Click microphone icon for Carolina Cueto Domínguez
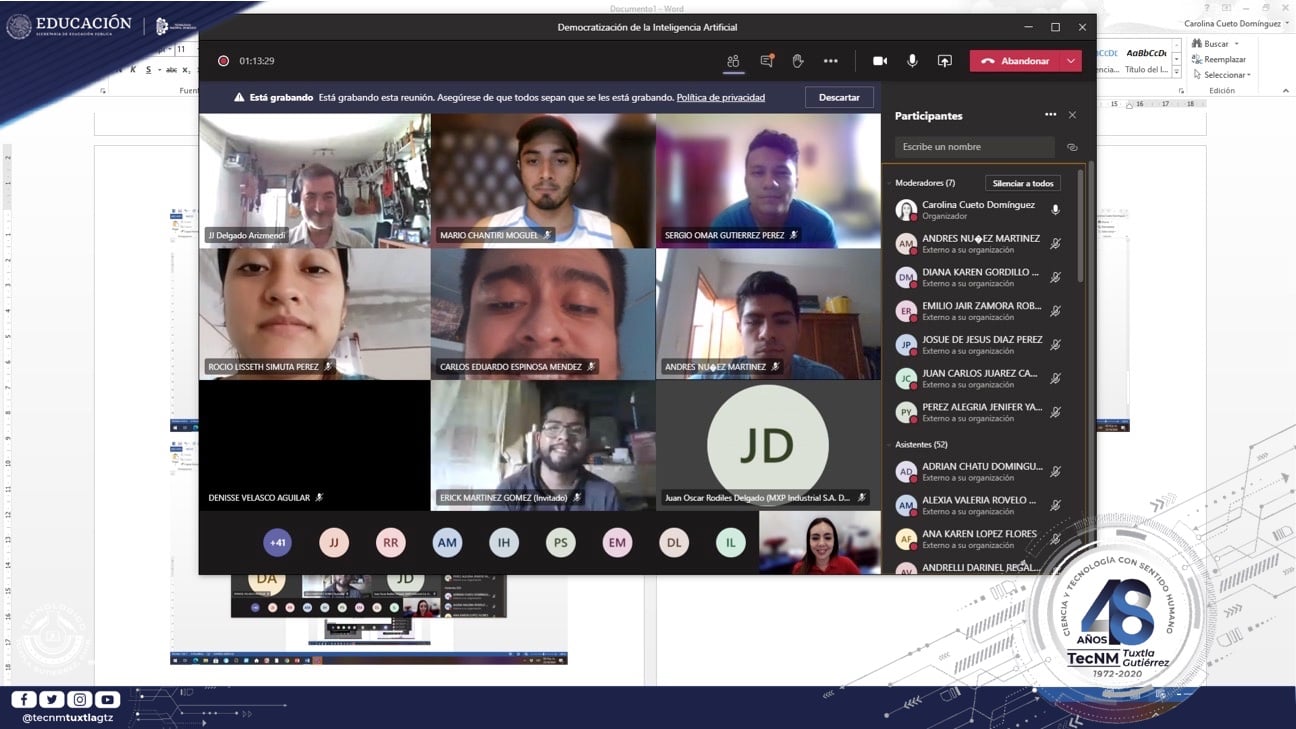The height and width of the screenshot is (729, 1296). click(1055, 210)
